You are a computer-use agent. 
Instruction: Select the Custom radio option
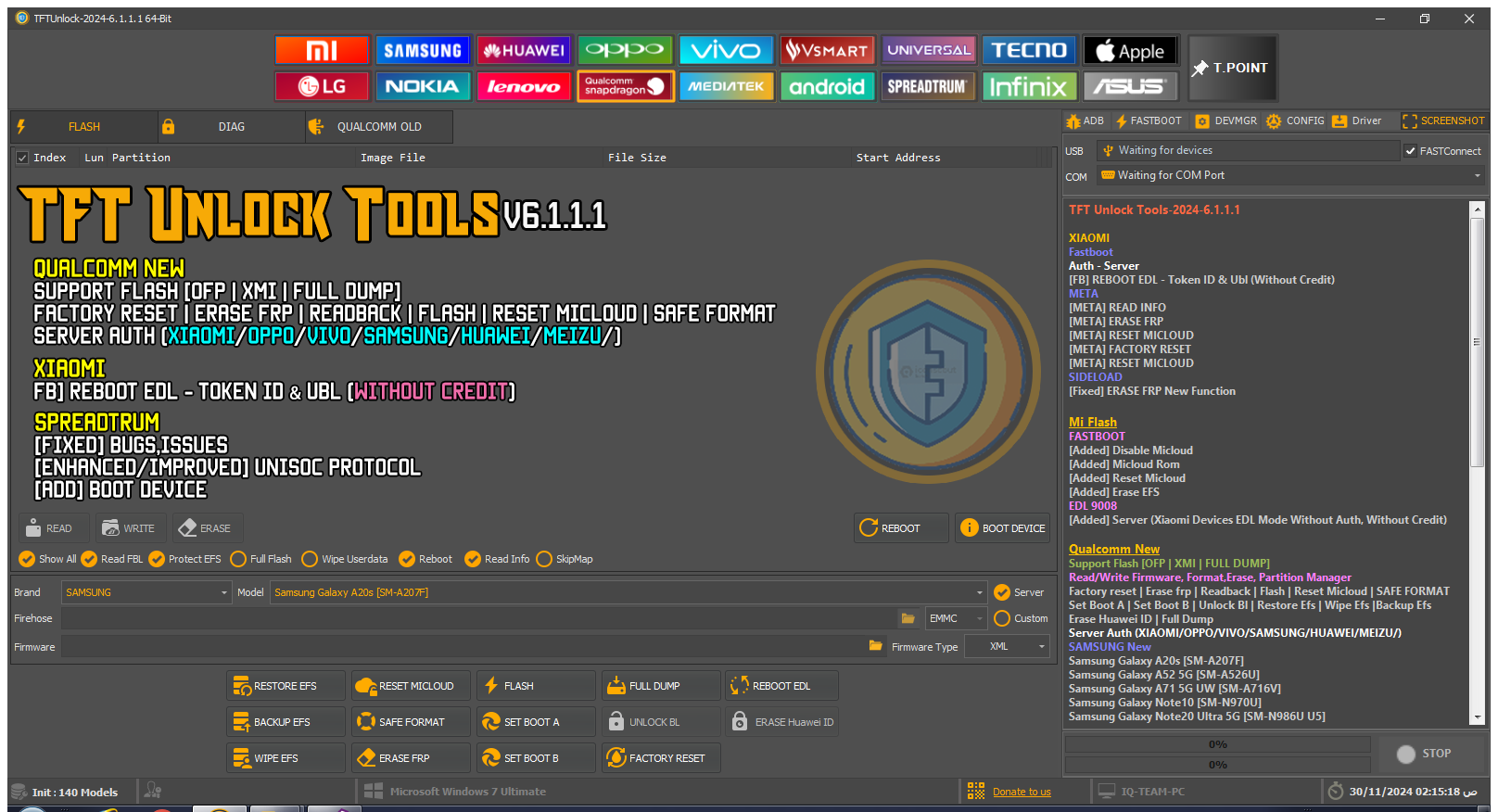pos(1002,618)
